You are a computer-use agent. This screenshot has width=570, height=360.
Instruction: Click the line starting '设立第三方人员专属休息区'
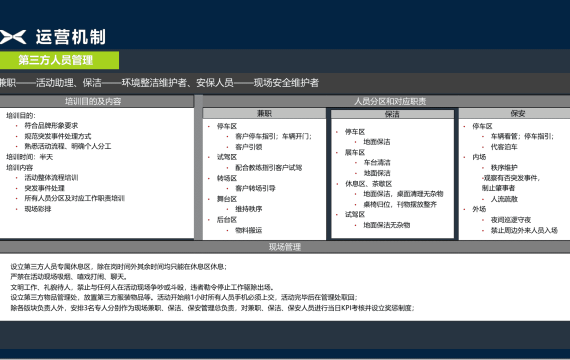[119, 267]
